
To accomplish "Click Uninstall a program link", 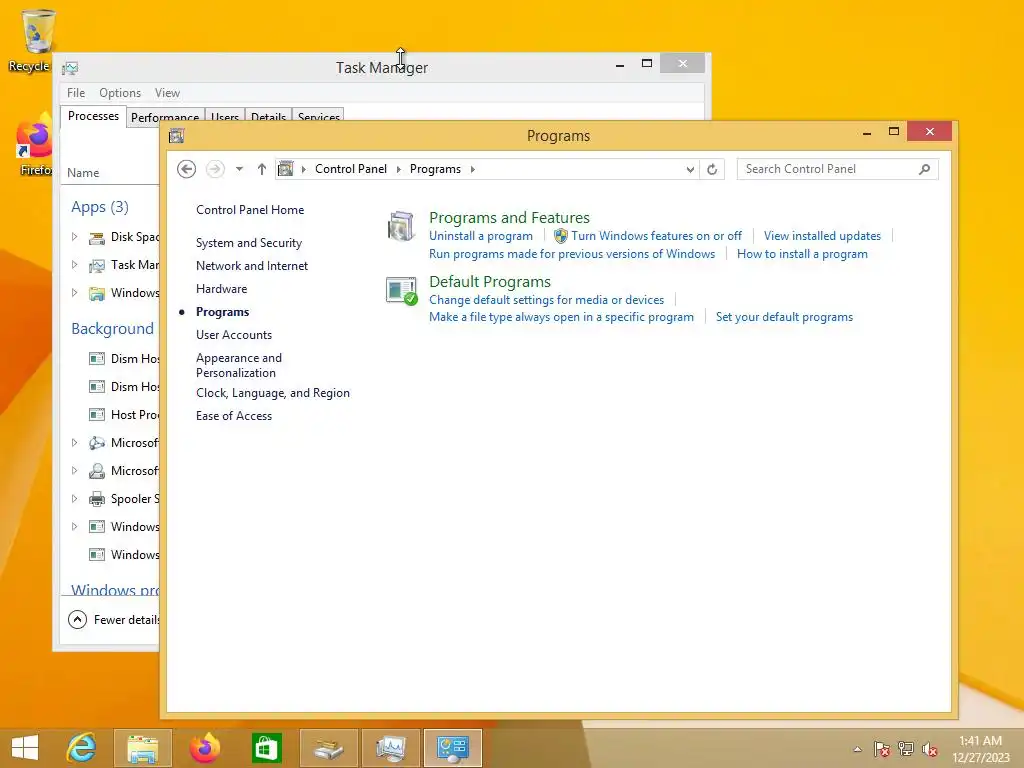I will point(481,236).
